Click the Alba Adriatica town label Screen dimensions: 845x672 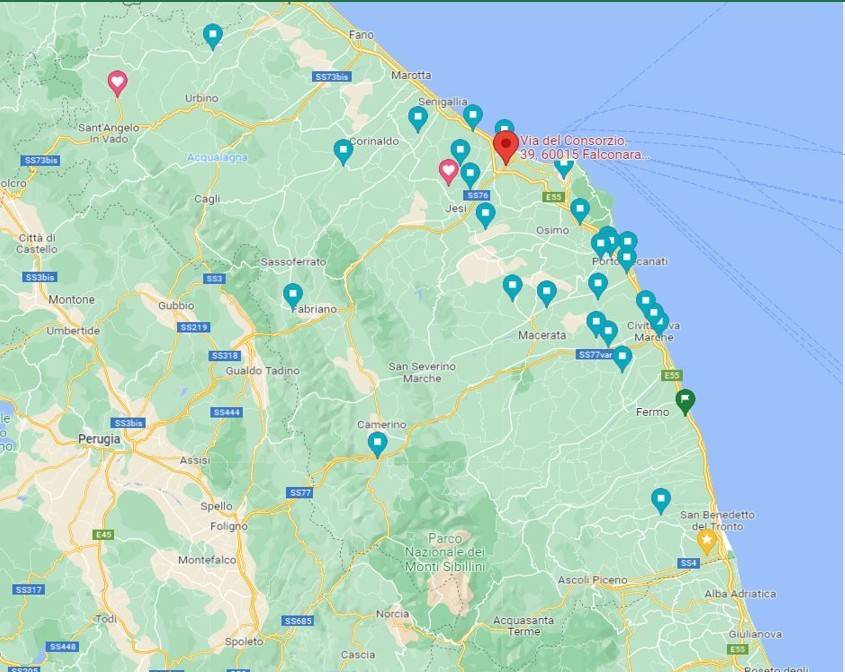(740, 594)
